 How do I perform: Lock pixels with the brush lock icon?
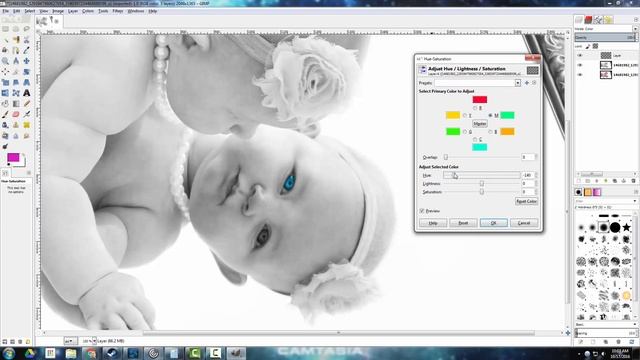(x=588, y=46)
